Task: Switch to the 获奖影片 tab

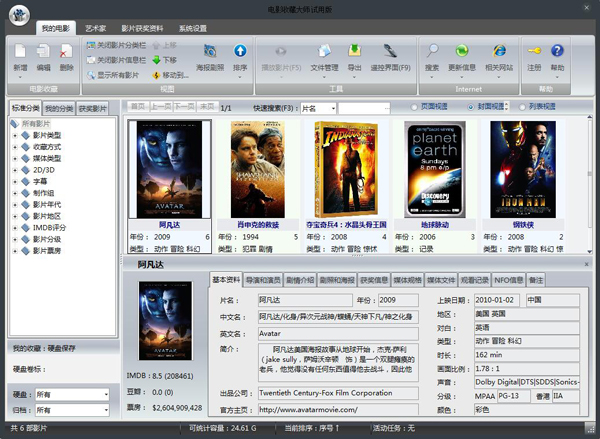Action: (x=92, y=109)
